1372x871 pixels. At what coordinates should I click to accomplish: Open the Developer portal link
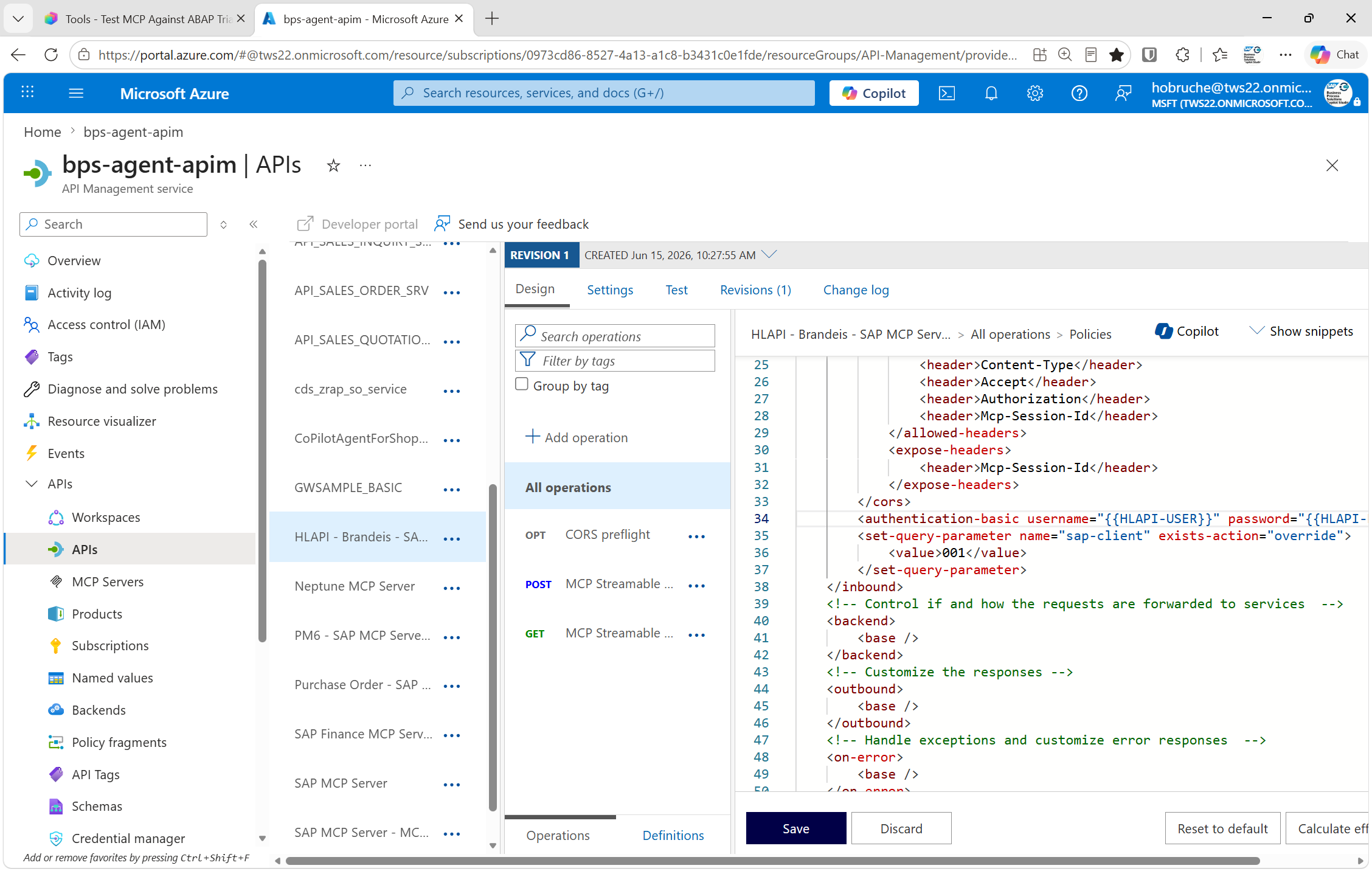357,224
